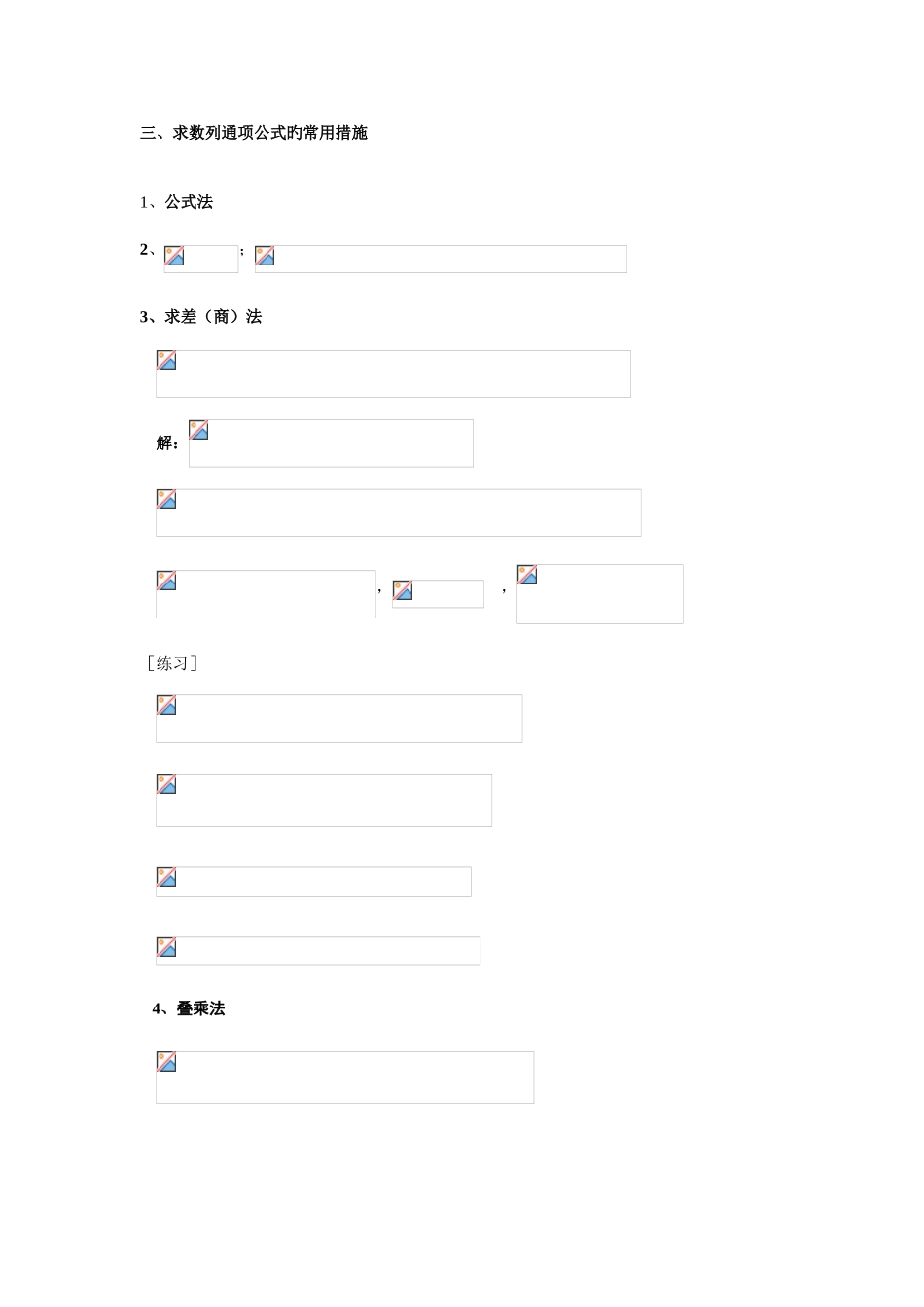Viewport: 924px width, 1307px height.
Task: Click the second broken image under "[练习]"
Action: [323, 800]
